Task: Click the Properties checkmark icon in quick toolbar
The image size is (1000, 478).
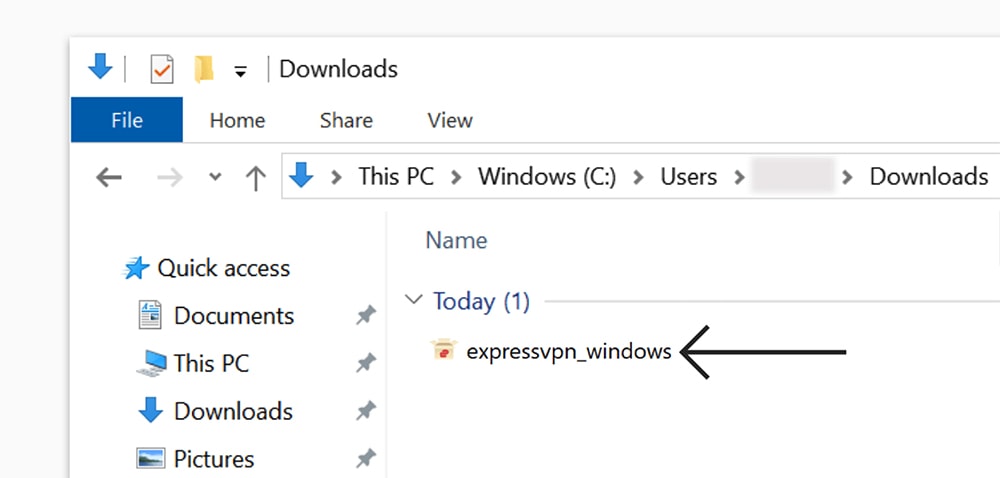Action: (162, 69)
